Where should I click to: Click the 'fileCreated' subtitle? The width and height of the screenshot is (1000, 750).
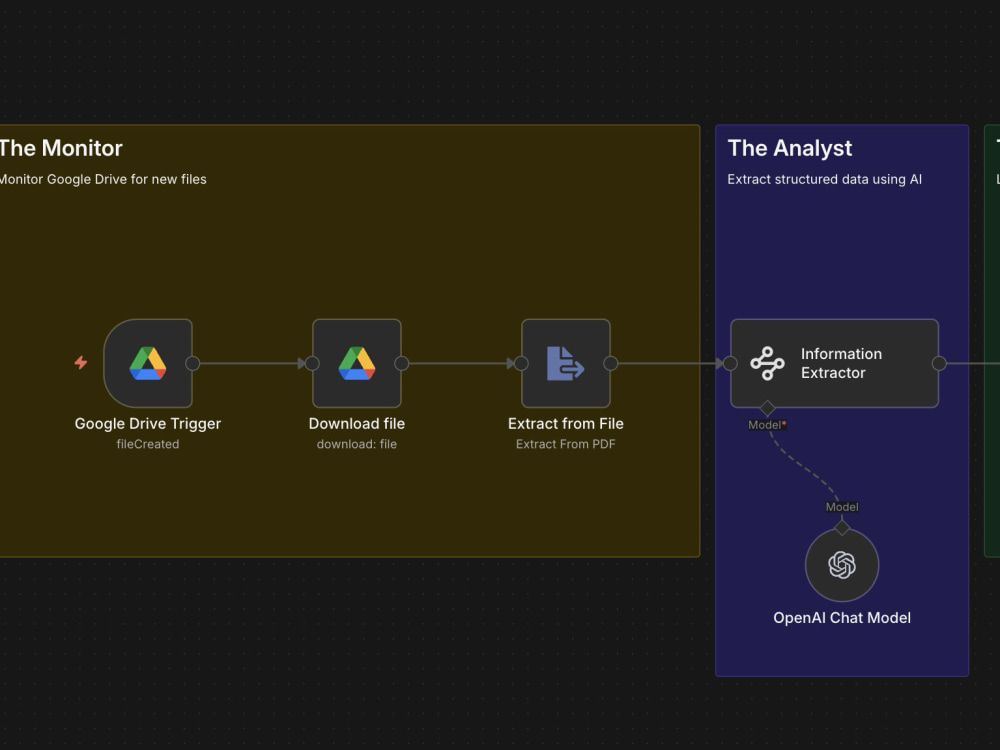148,444
